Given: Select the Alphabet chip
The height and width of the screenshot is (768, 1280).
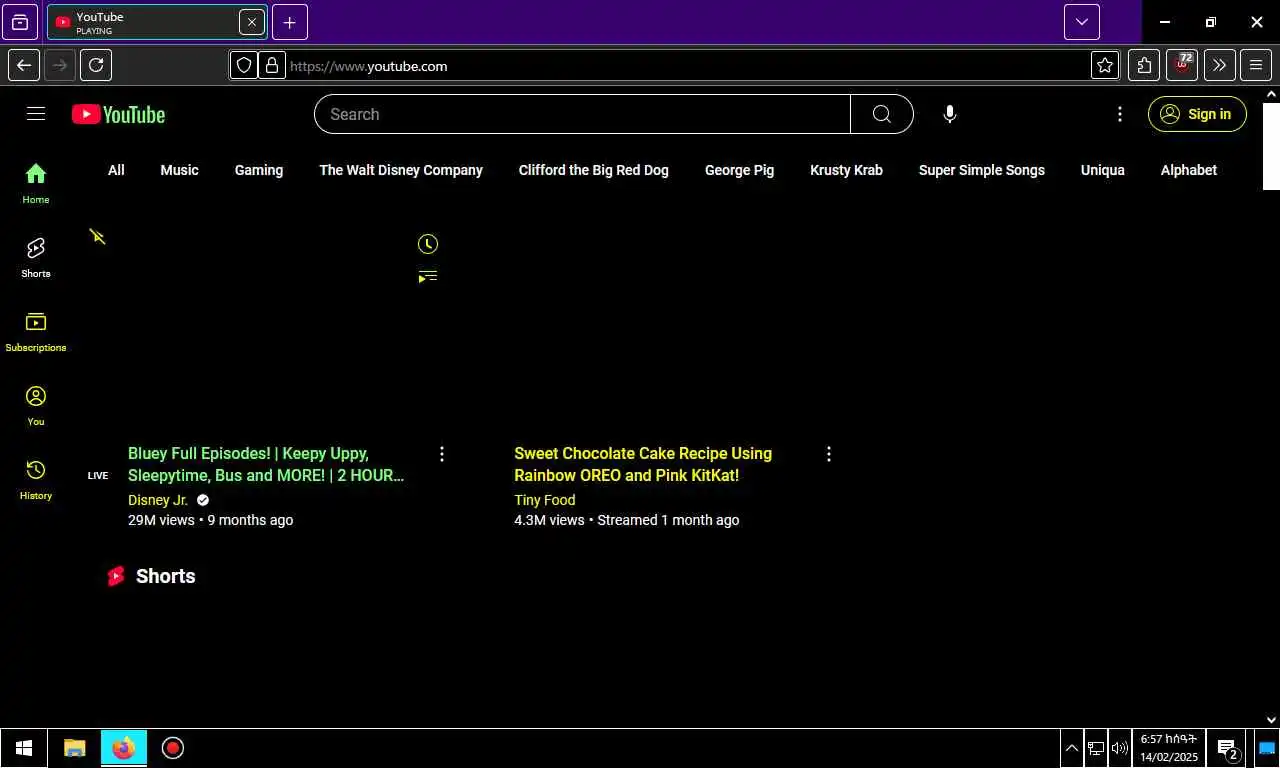Looking at the screenshot, I should coord(1189,170).
